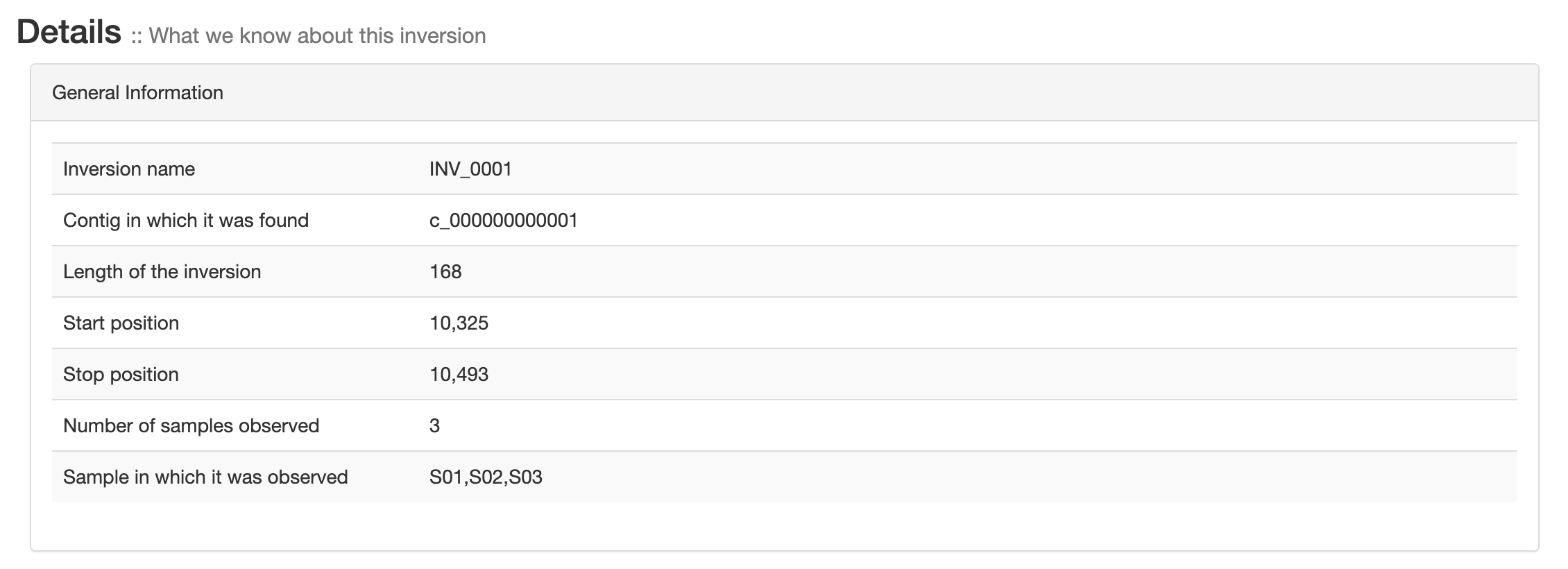Viewport: 1568px width, 569px height.
Task: Select the 'Sample in which it was observed' label
Action: 205,477
